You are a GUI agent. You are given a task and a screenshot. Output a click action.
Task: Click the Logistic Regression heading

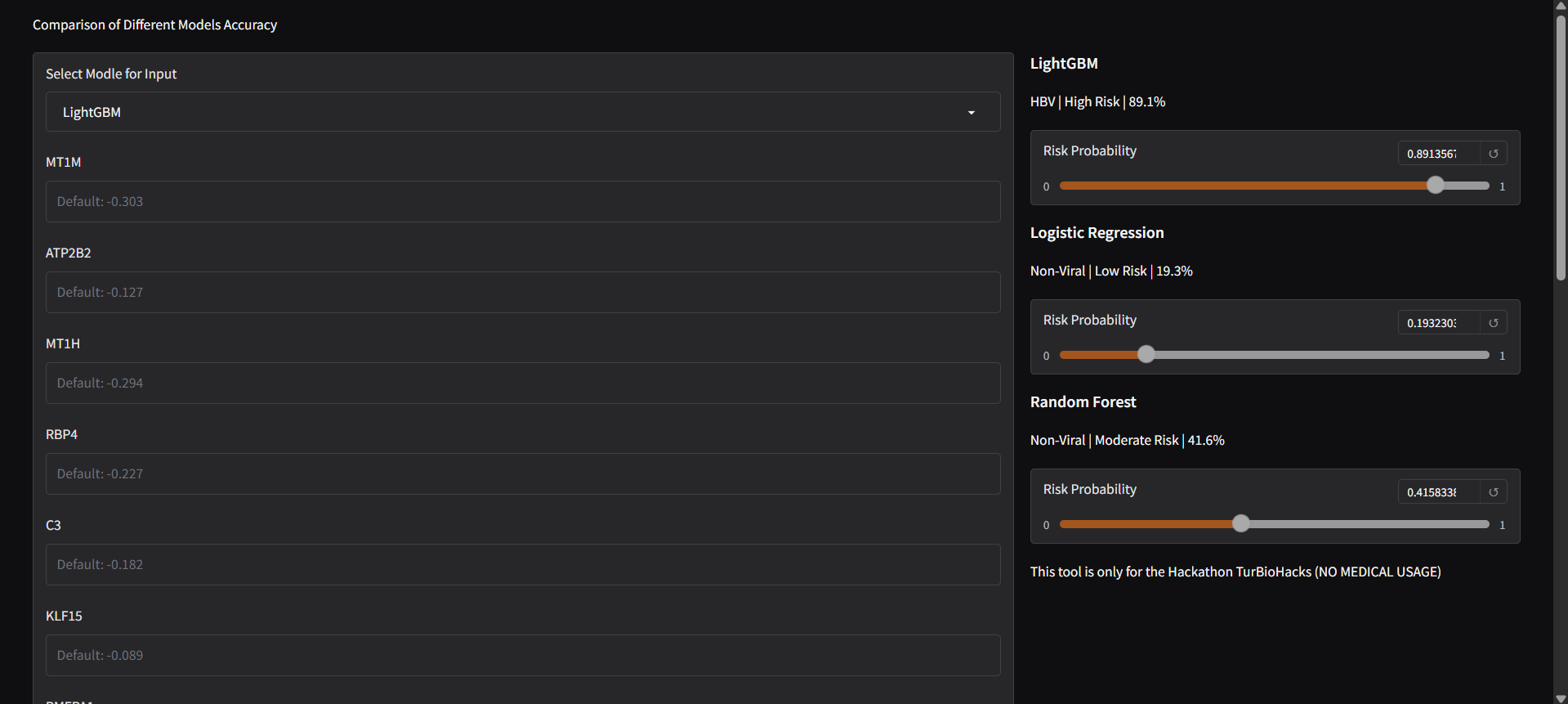coord(1097,233)
